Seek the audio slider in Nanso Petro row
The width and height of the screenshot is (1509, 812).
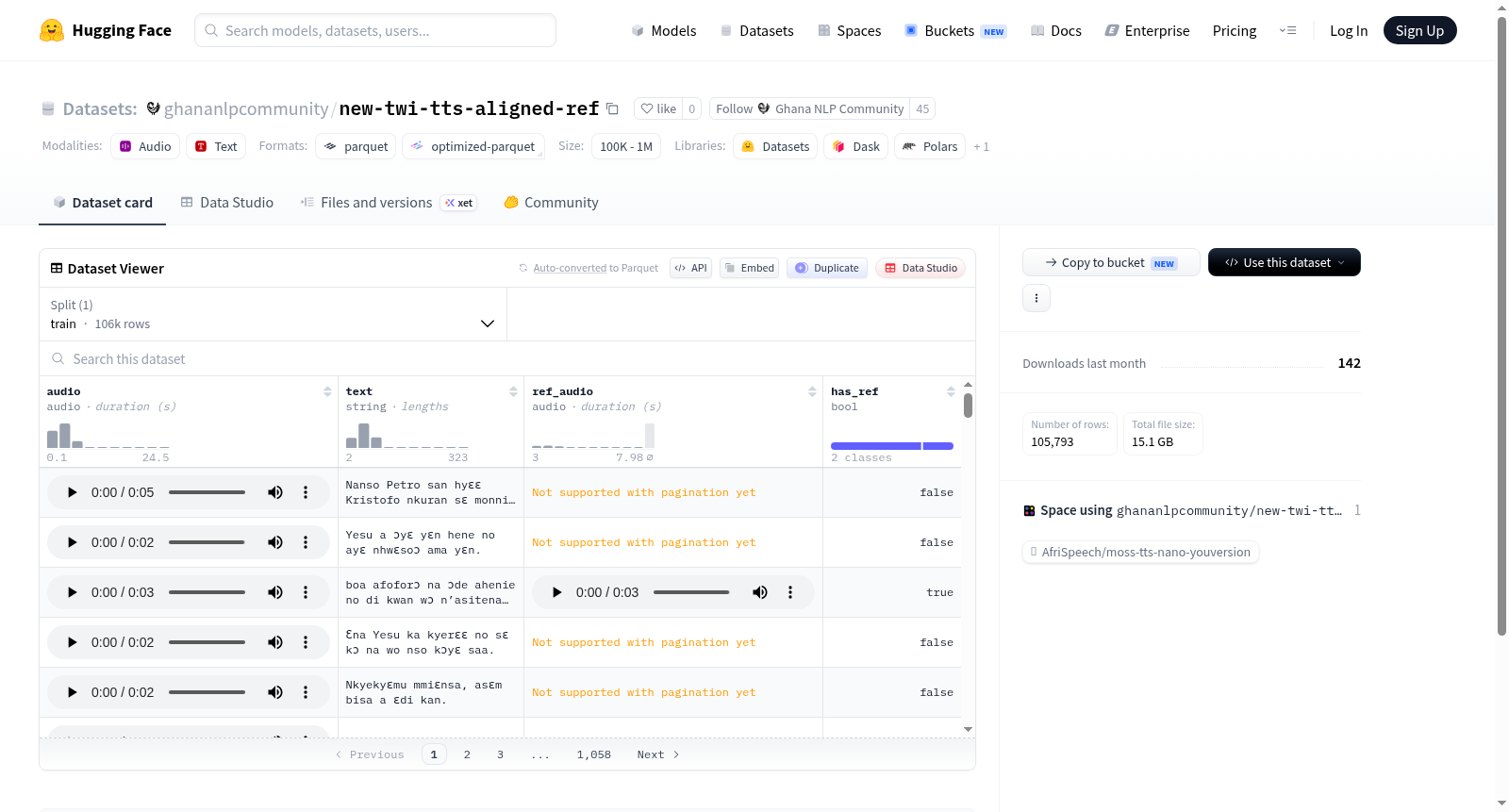pos(207,492)
